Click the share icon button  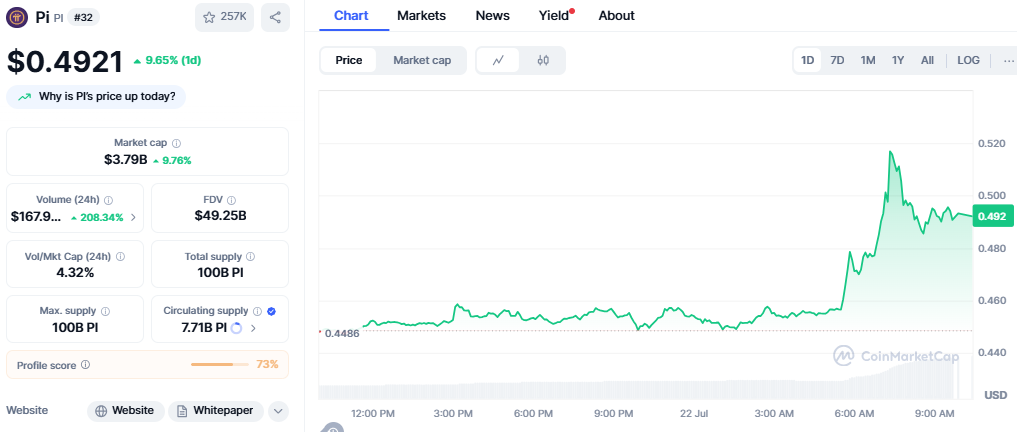(x=276, y=18)
